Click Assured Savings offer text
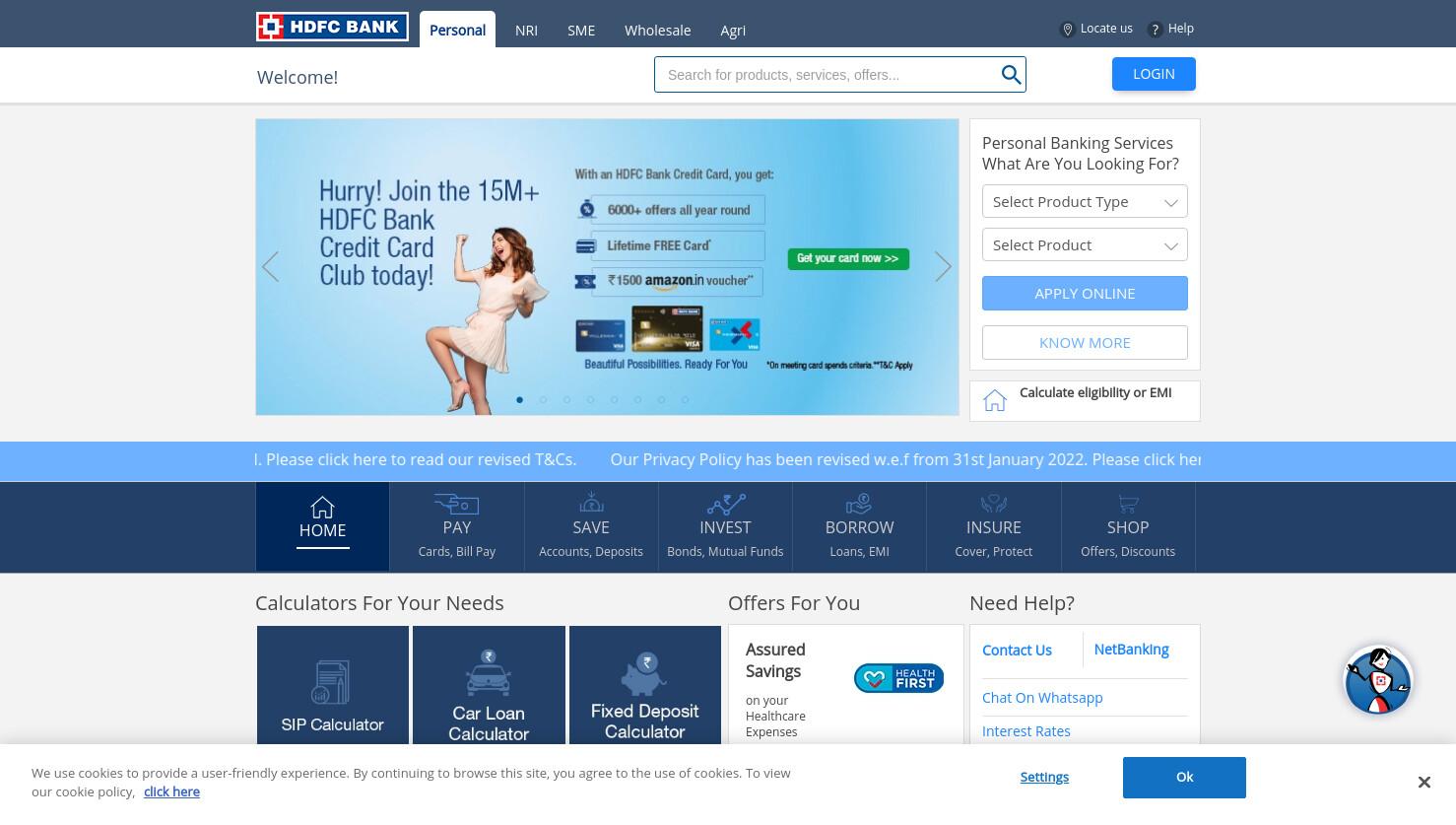1456x825 pixels. 775,660
